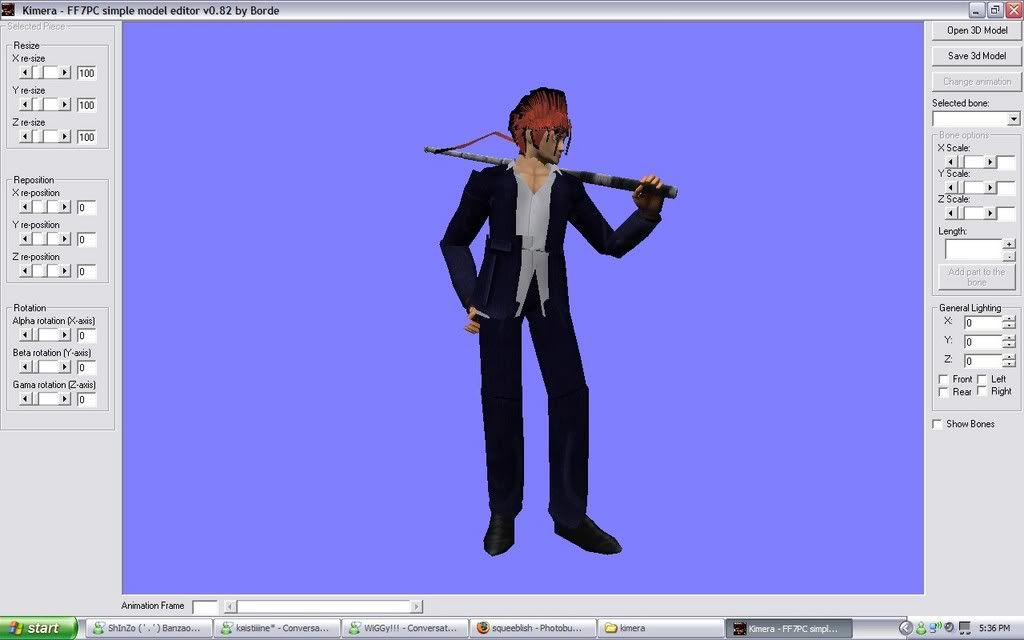Click left arrow of bone X Scale slider

[952, 162]
